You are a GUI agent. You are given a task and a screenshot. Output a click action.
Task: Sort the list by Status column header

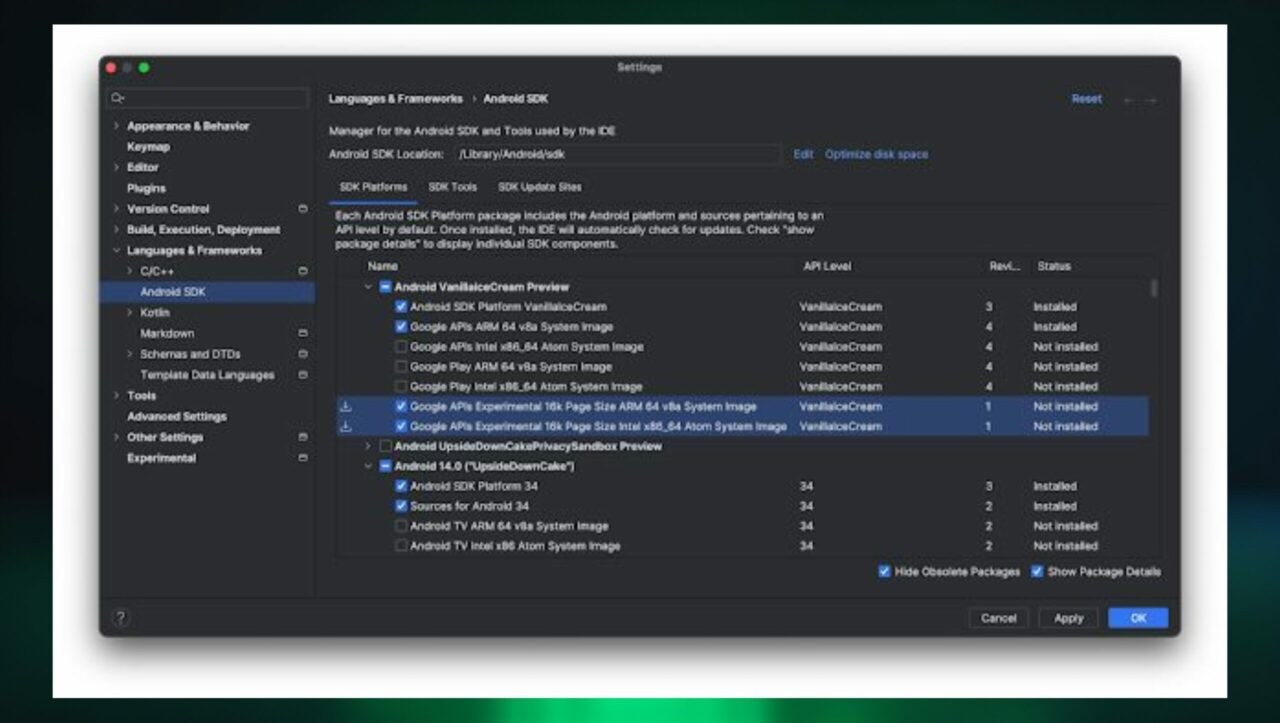click(x=1053, y=267)
